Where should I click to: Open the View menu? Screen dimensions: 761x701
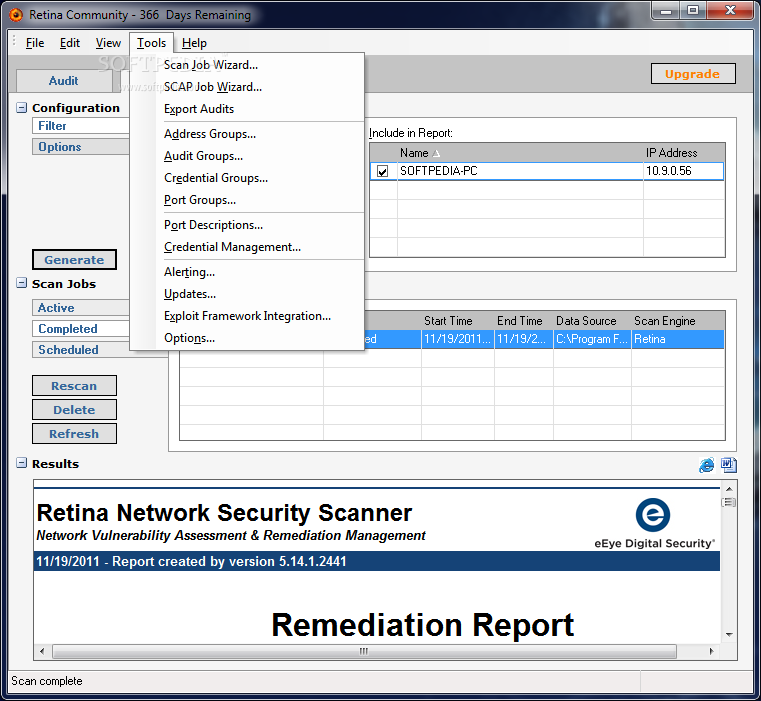pyautogui.click(x=108, y=43)
